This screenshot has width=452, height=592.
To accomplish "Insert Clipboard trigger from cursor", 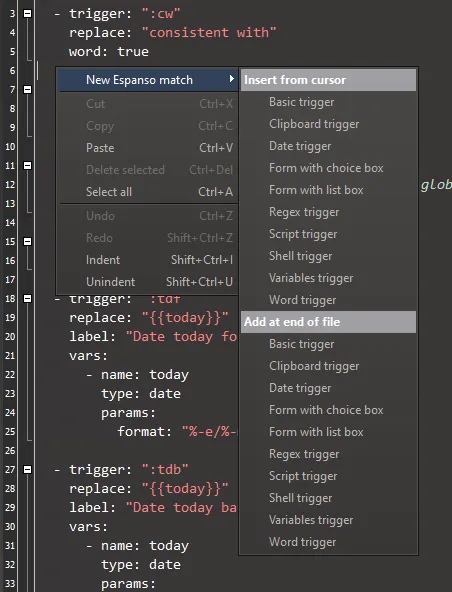I will pyautogui.click(x=328, y=124).
